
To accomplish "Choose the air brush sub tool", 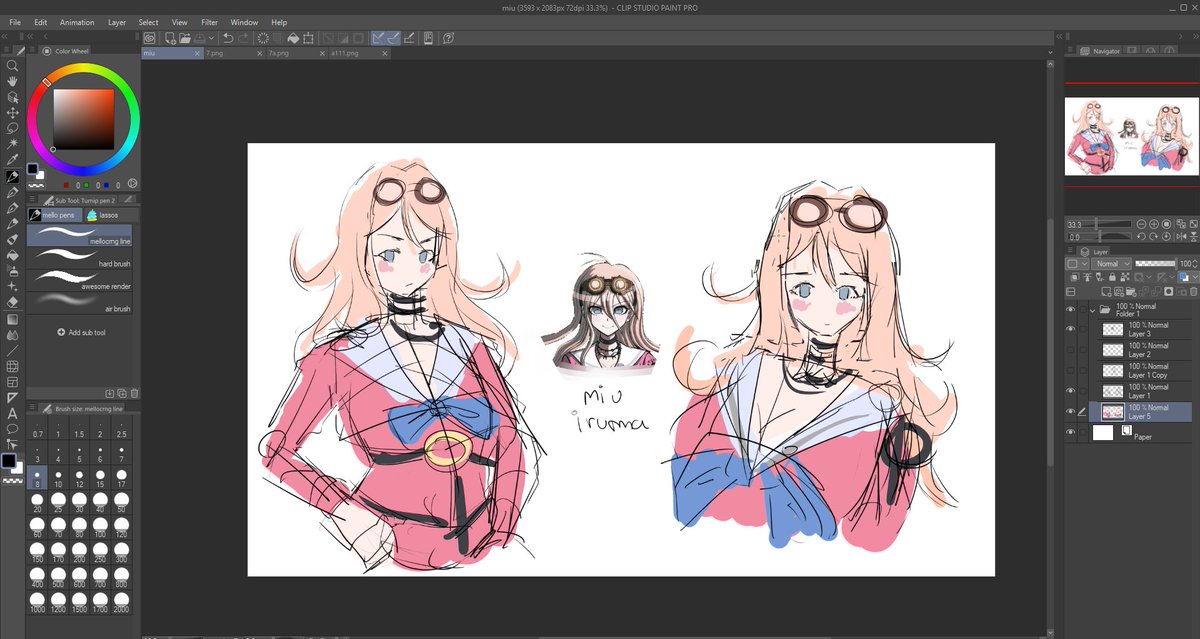I will [81, 302].
